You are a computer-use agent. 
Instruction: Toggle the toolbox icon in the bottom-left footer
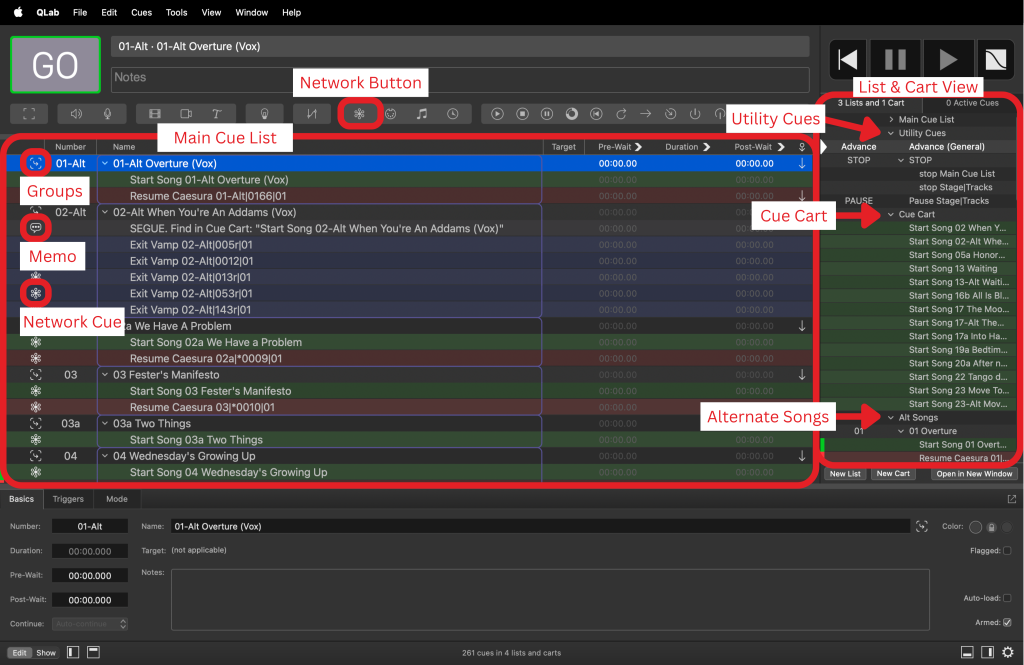tap(93, 652)
